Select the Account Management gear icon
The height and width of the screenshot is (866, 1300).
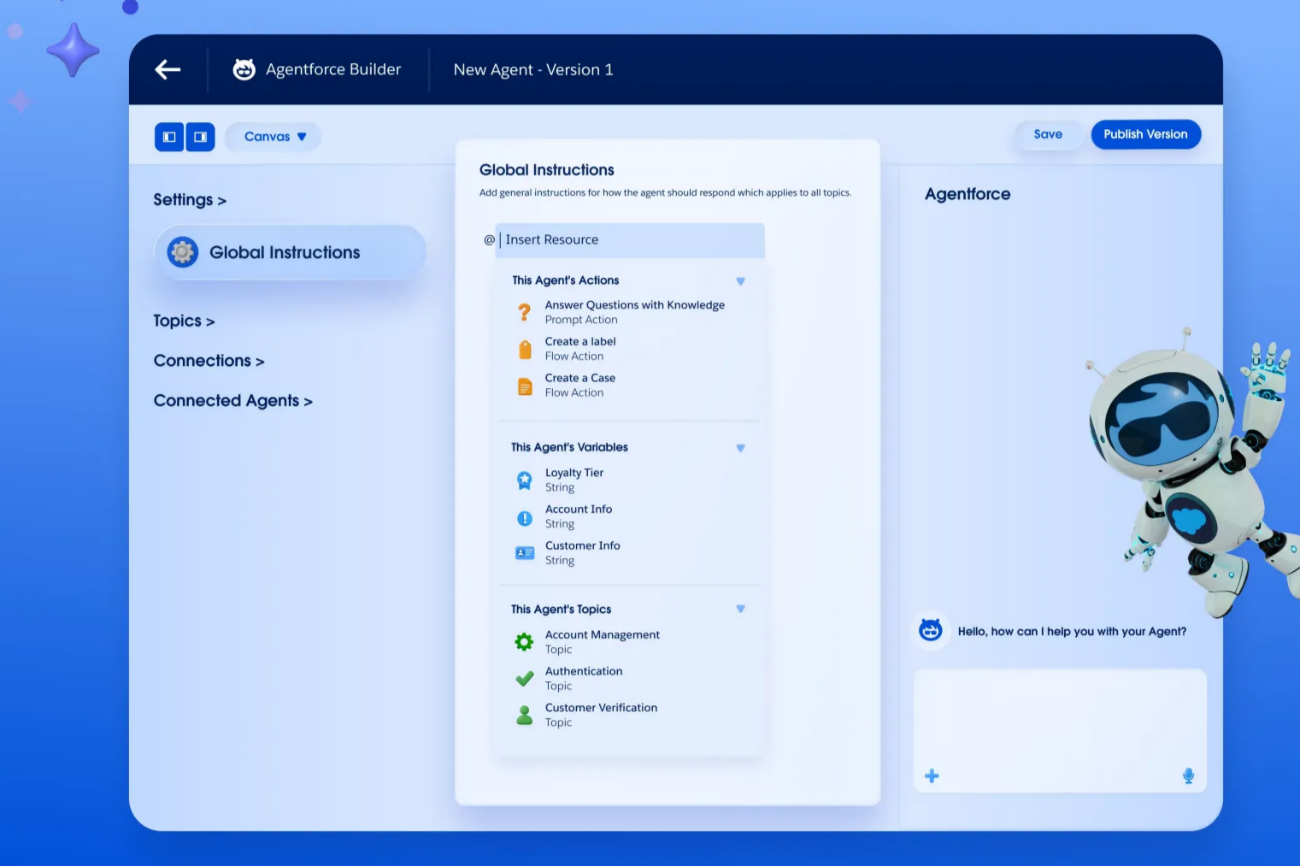[524, 642]
